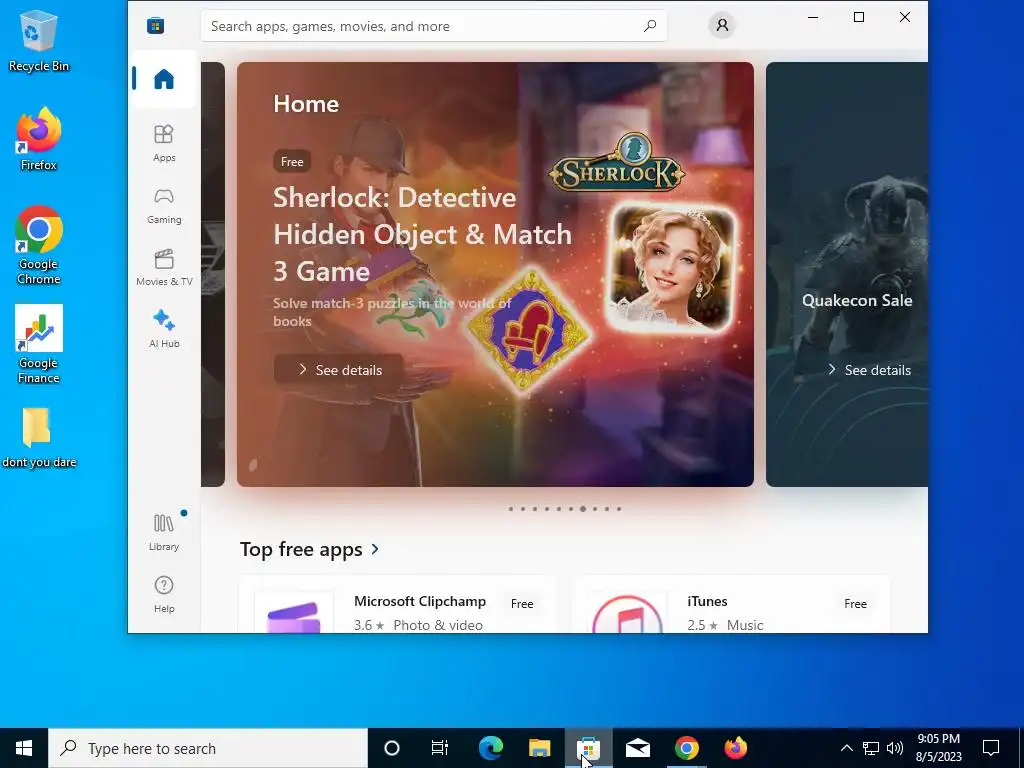Open the clock and date flyout
The image size is (1024, 768).
(x=938, y=748)
